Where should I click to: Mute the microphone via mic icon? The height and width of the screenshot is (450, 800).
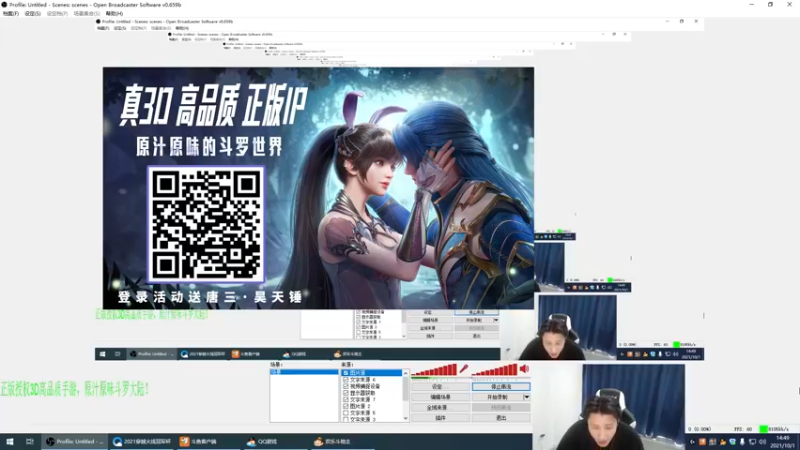[464, 368]
